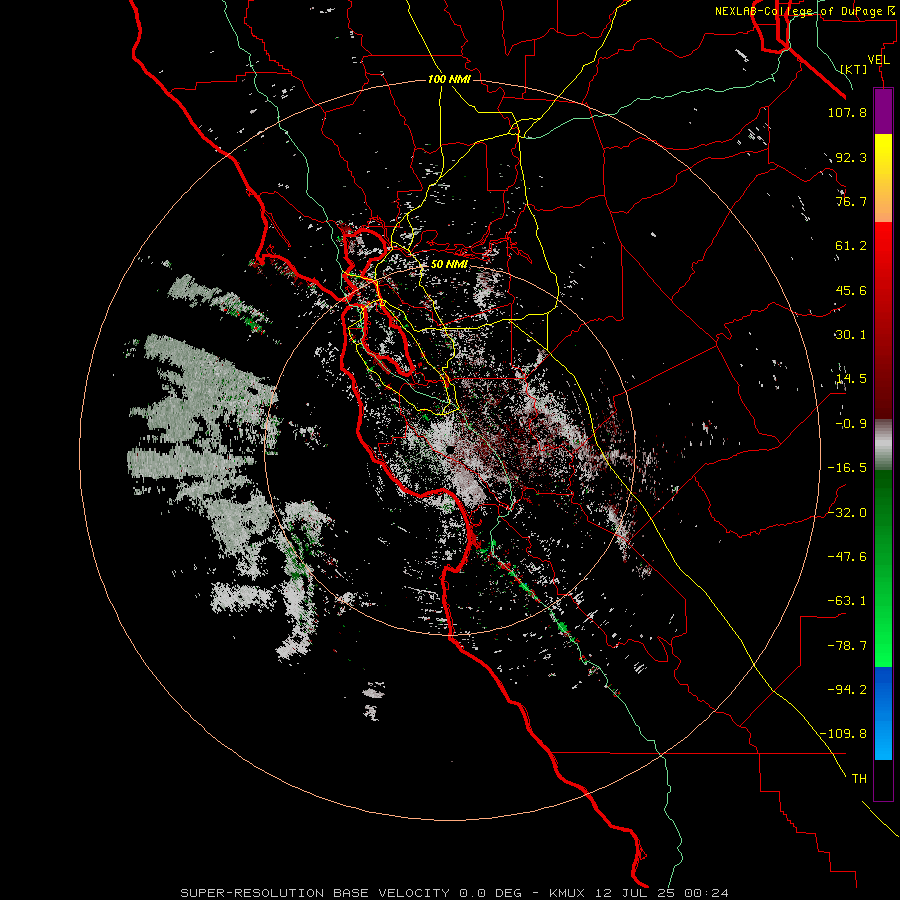900x900 pixels.
Task: Select the -32.0 scale value
Action: (x=847, y=513)
